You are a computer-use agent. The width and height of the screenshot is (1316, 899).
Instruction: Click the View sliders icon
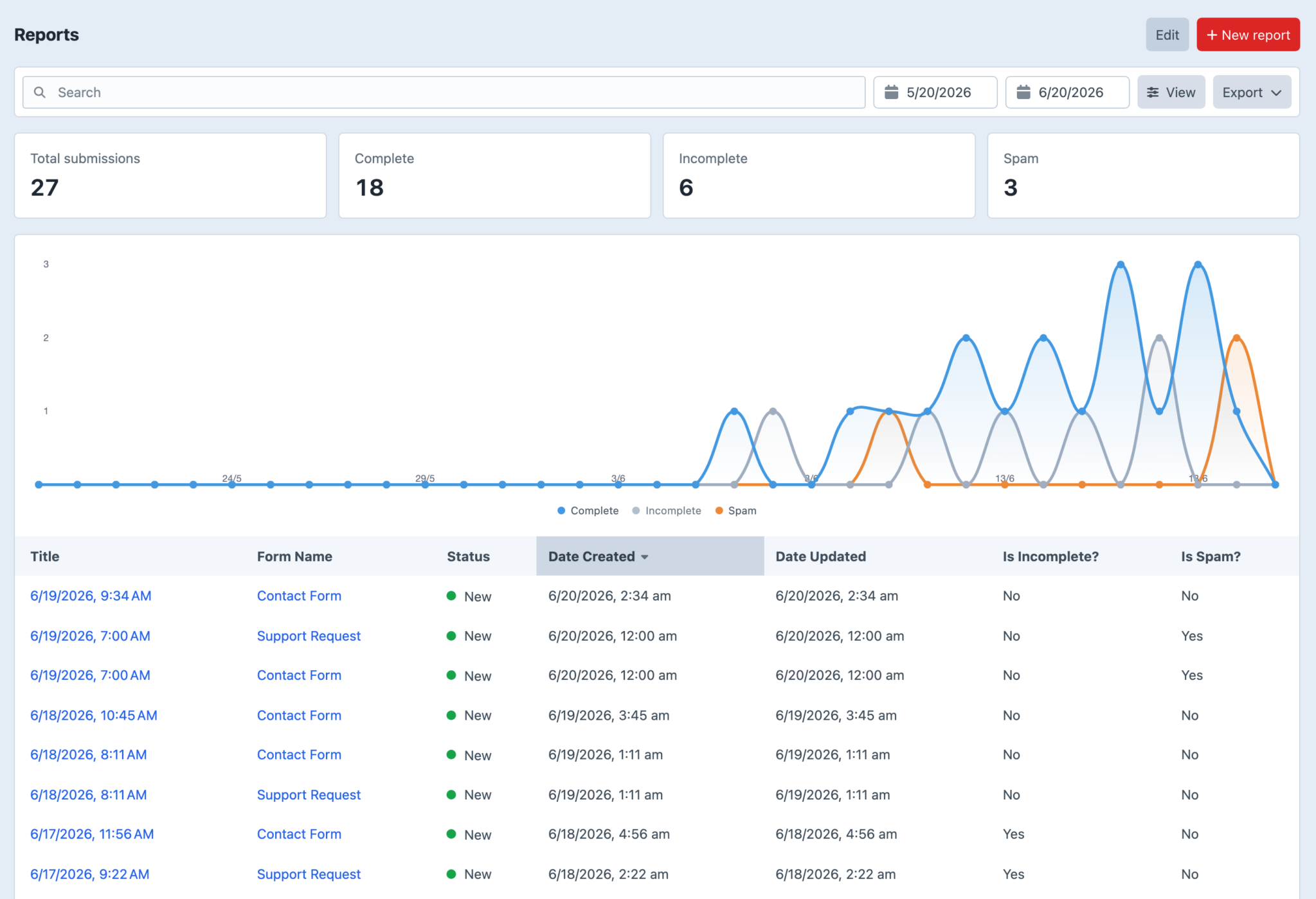(x=1153, y=93)
